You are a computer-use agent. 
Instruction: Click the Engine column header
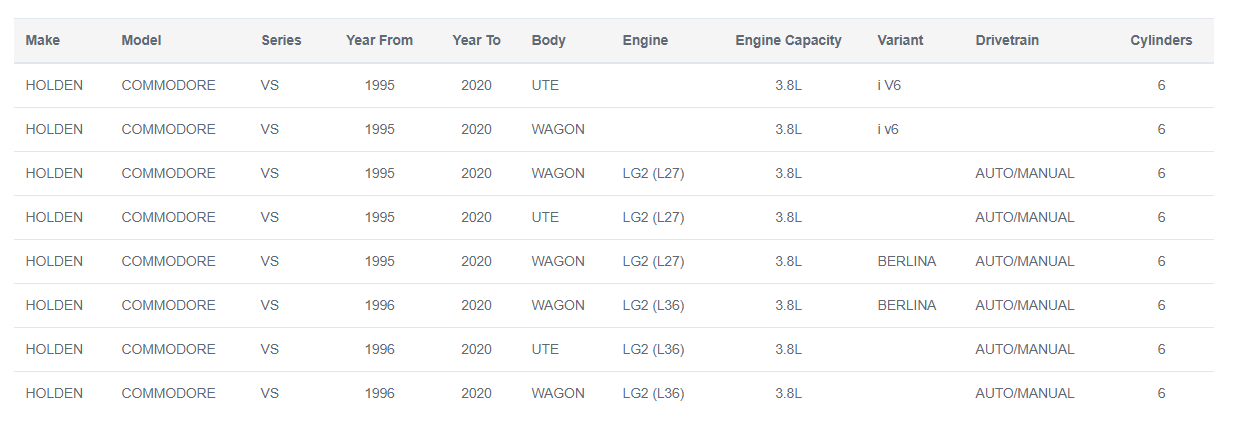coord(645,41)
